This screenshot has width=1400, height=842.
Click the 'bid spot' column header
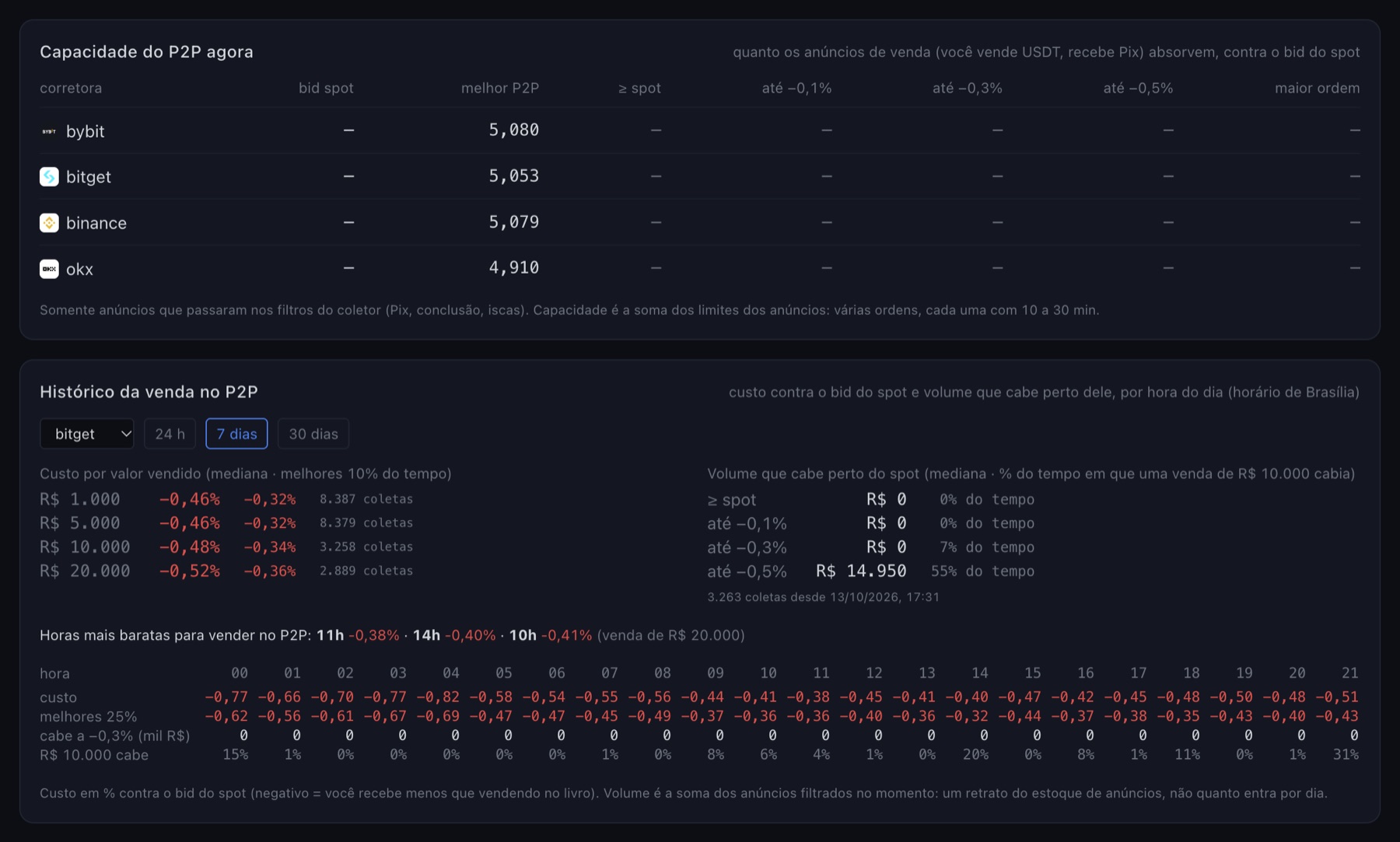[326, 88]
